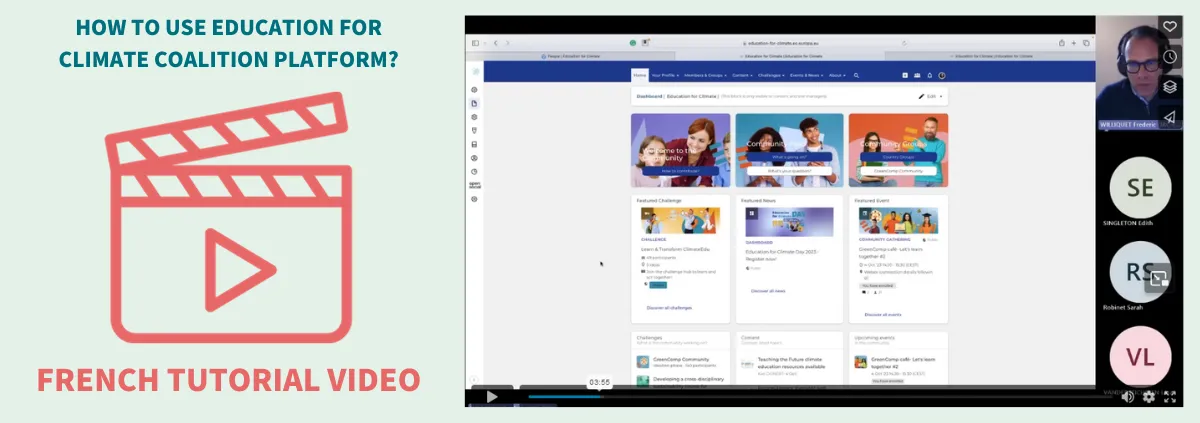This screenshot has height=423, width=1200.
Task: Open 'Discover all events' link
Action: click(883, 314)
